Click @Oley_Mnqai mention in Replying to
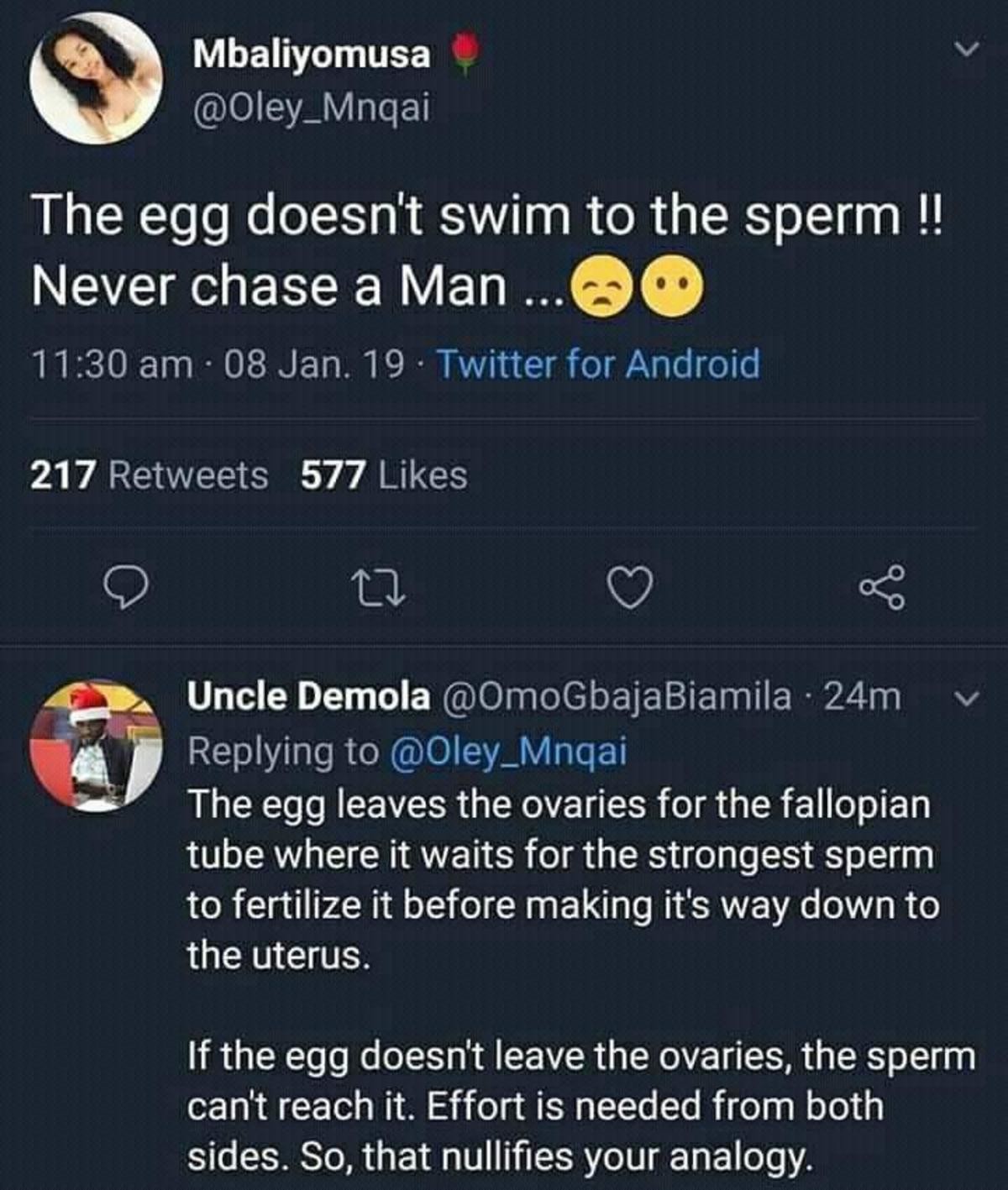 point(509,751)
